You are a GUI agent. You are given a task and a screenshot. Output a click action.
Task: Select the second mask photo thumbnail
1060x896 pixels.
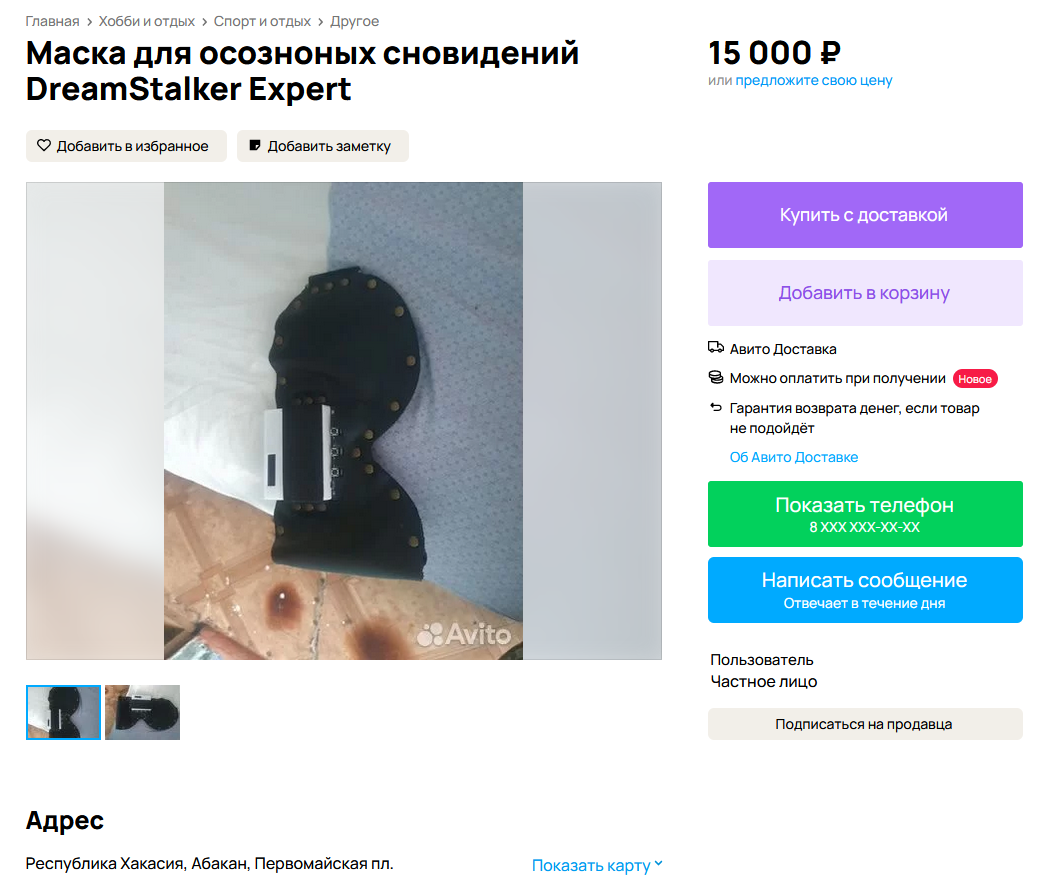(143, 712)
